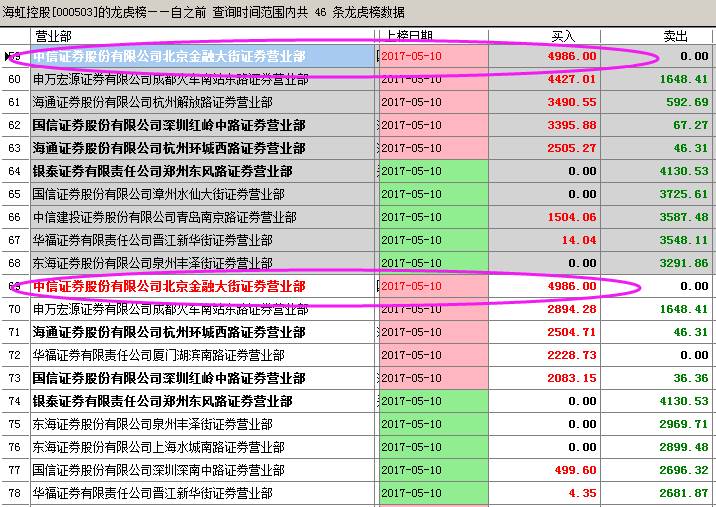Click 国信证券漳州水仙大街证券营业部 branch name
The width and height of the screenshot is (716, 507).
158,194
